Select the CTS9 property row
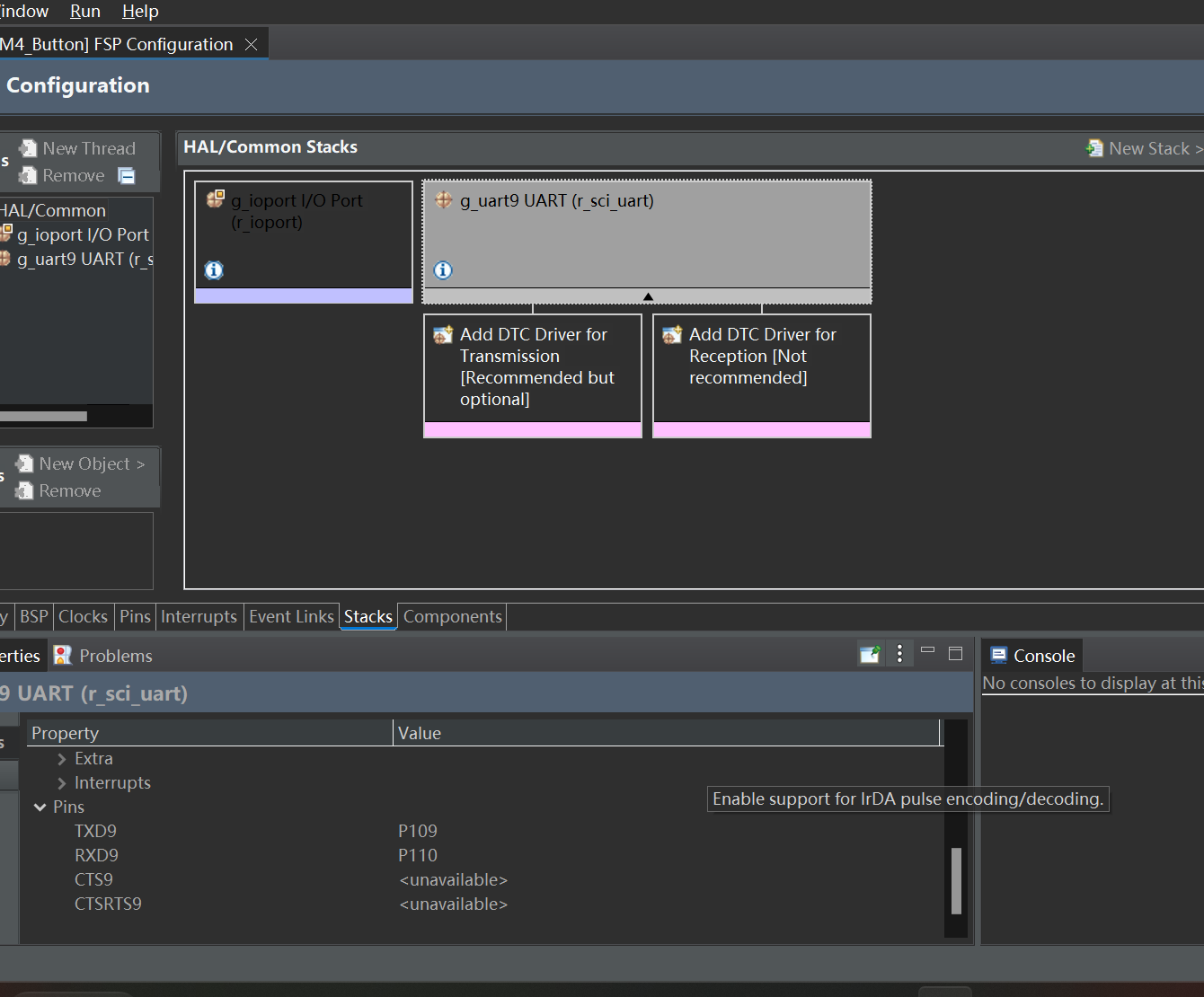 pos(485,879)
